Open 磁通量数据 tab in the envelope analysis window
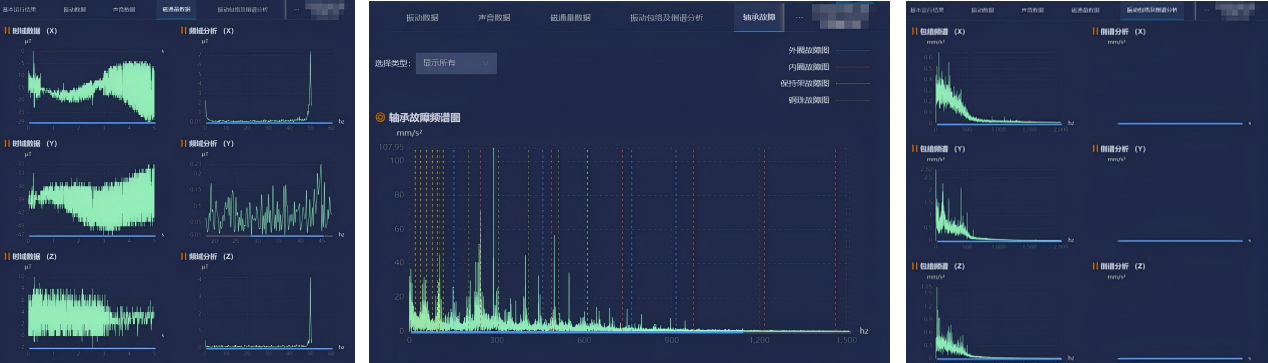The height and width of the screenshot is (363, 1268). tap(1086, 9)
